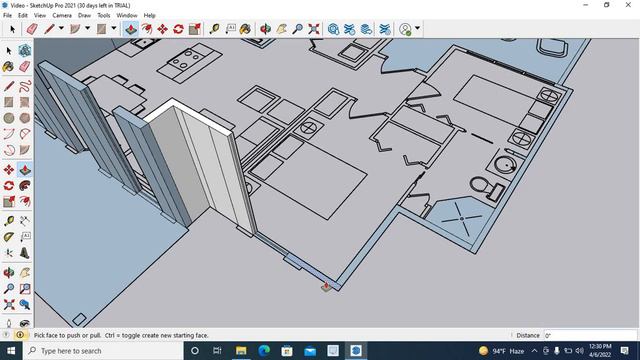Screen dimensions: 640x360
Task: Select the Position Camera tool
Action: coord(9,323)
